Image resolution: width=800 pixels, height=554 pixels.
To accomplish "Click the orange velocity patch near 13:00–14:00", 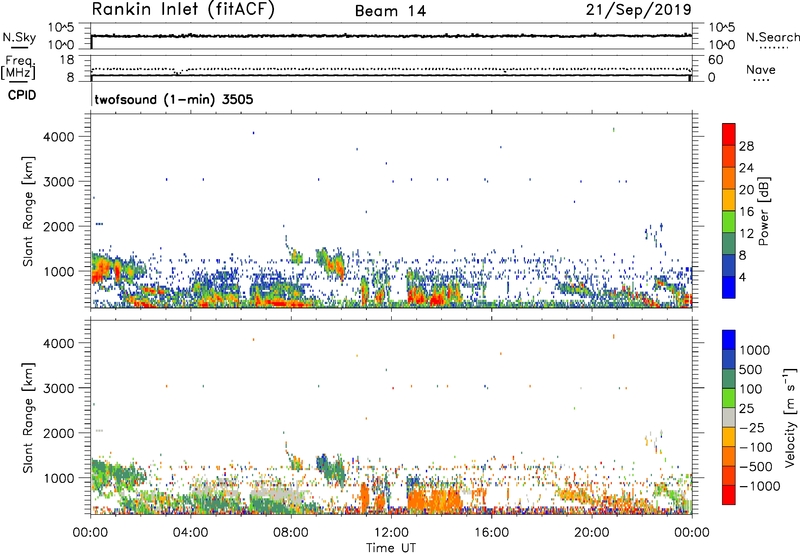I will (436, 499).
